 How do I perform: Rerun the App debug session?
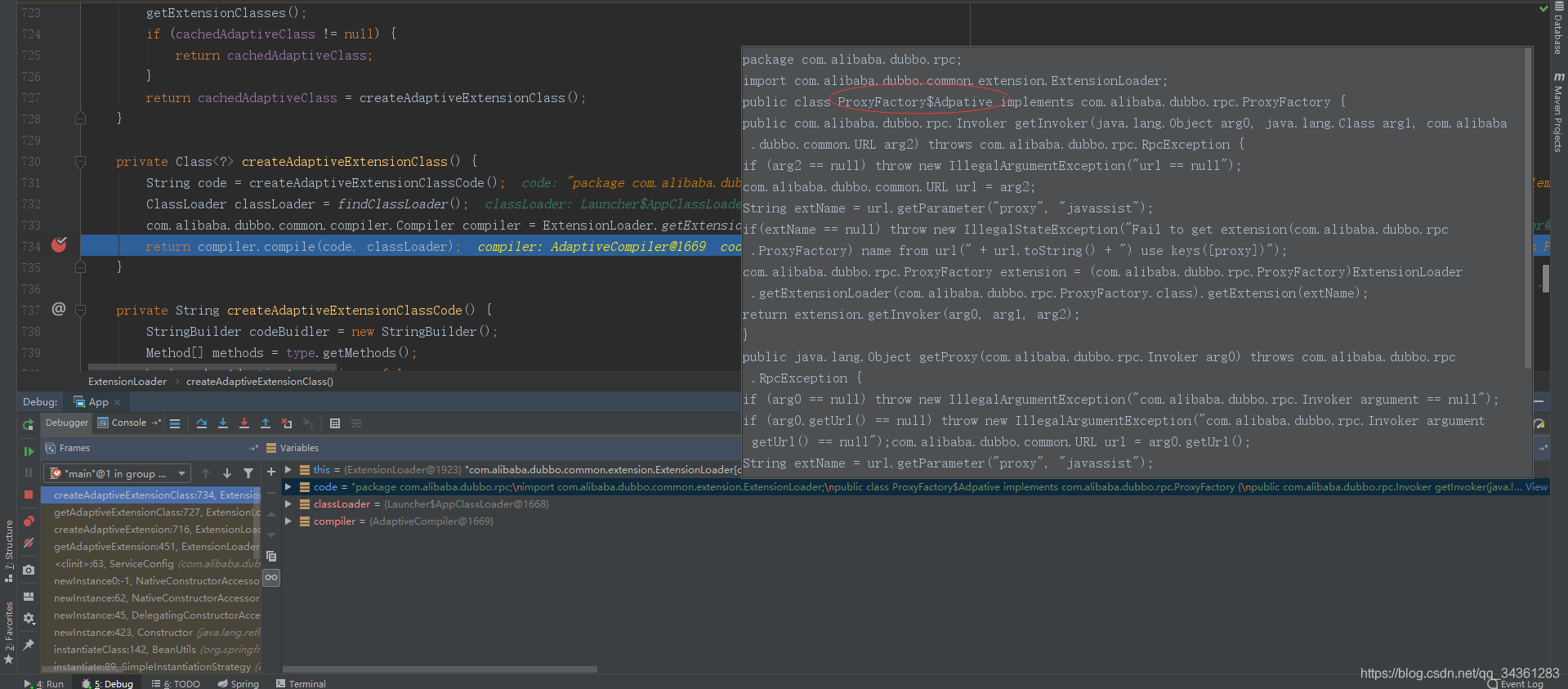(x=28, y=424)
